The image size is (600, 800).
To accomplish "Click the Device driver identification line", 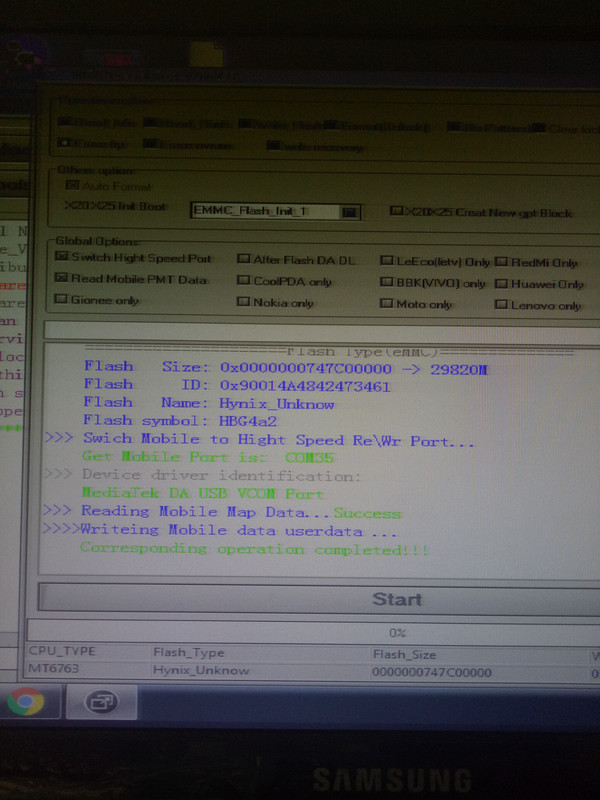I will click(x=202, y=475).
